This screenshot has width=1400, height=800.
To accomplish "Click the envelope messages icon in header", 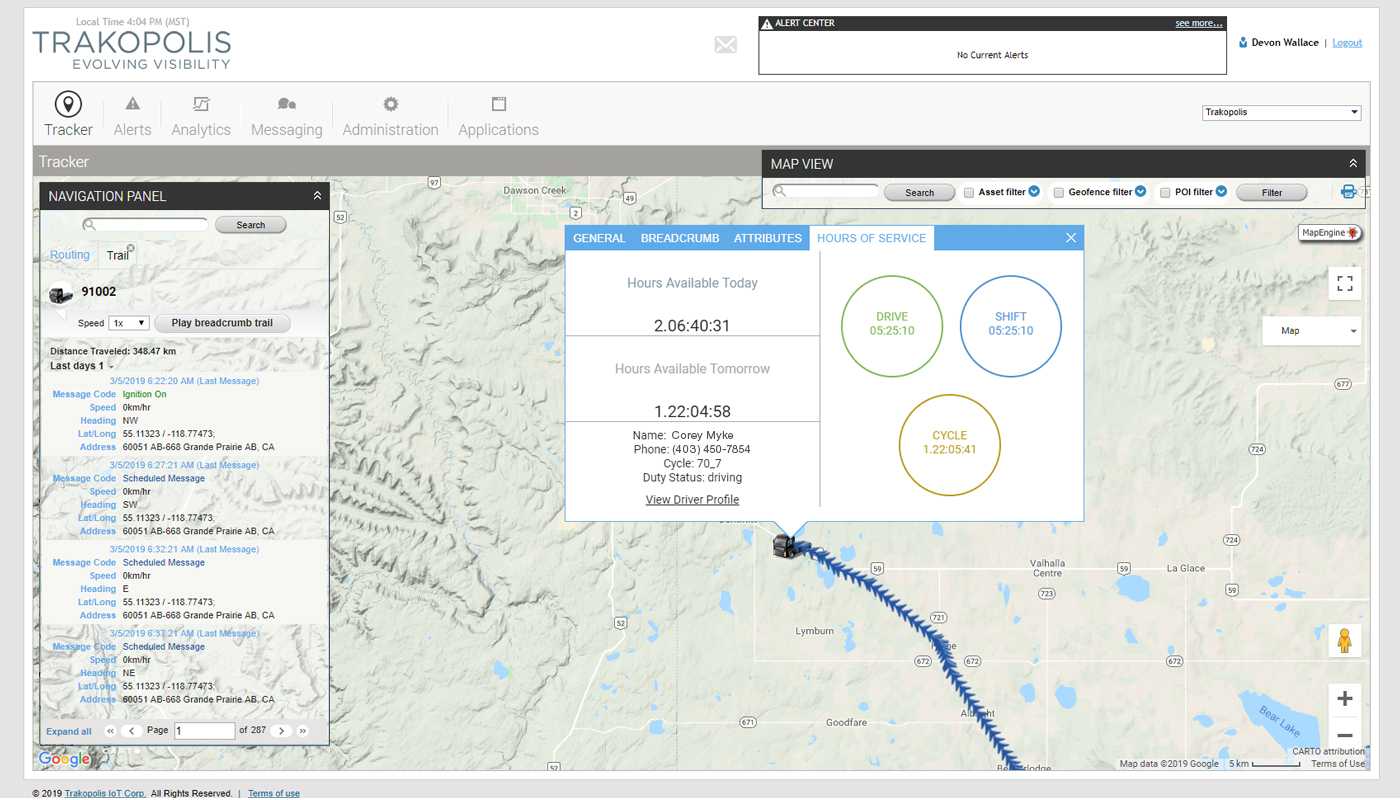I will point(726,44).
